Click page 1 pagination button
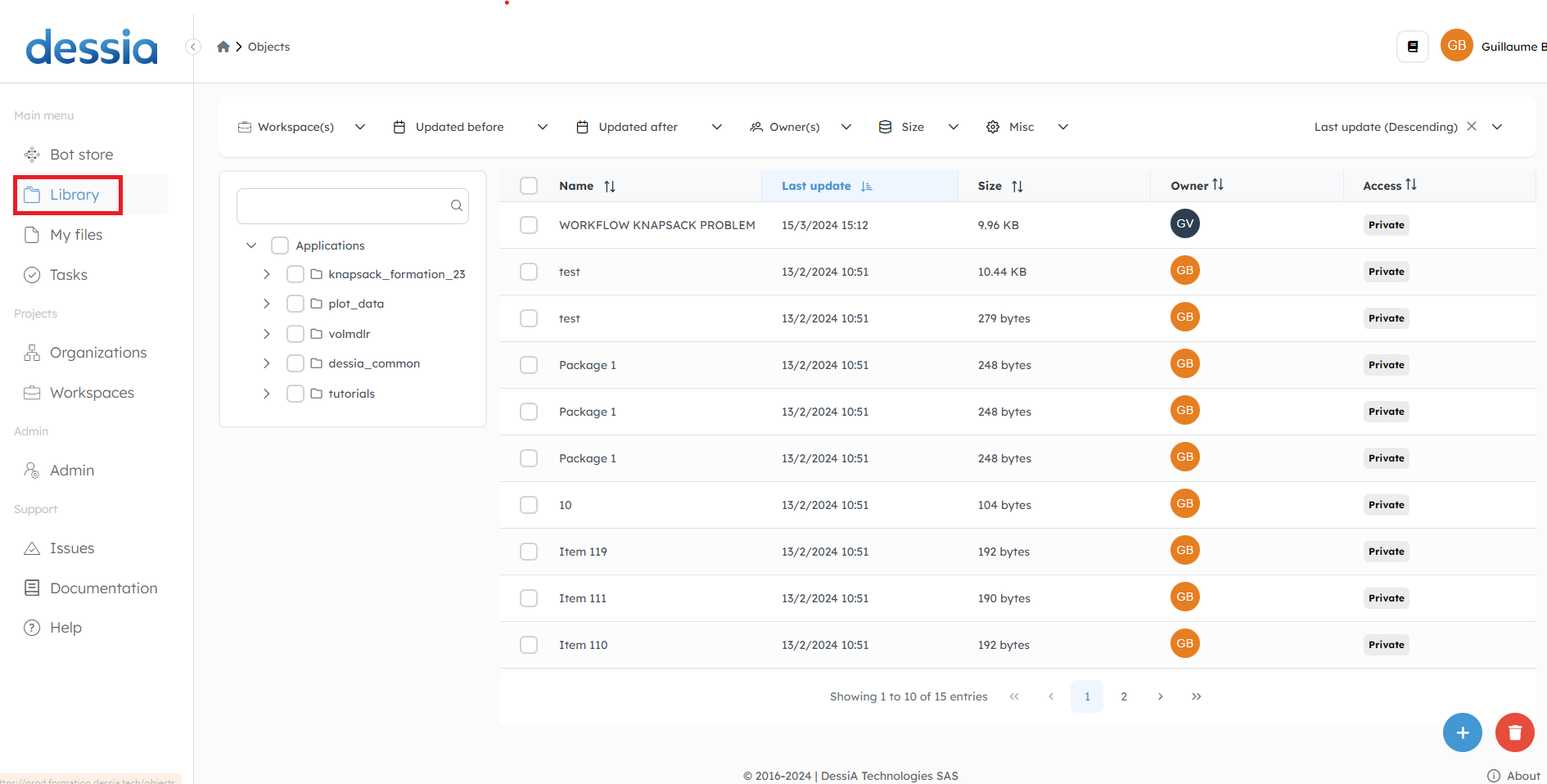The image size is (1547, 784). click(1087, 696)
